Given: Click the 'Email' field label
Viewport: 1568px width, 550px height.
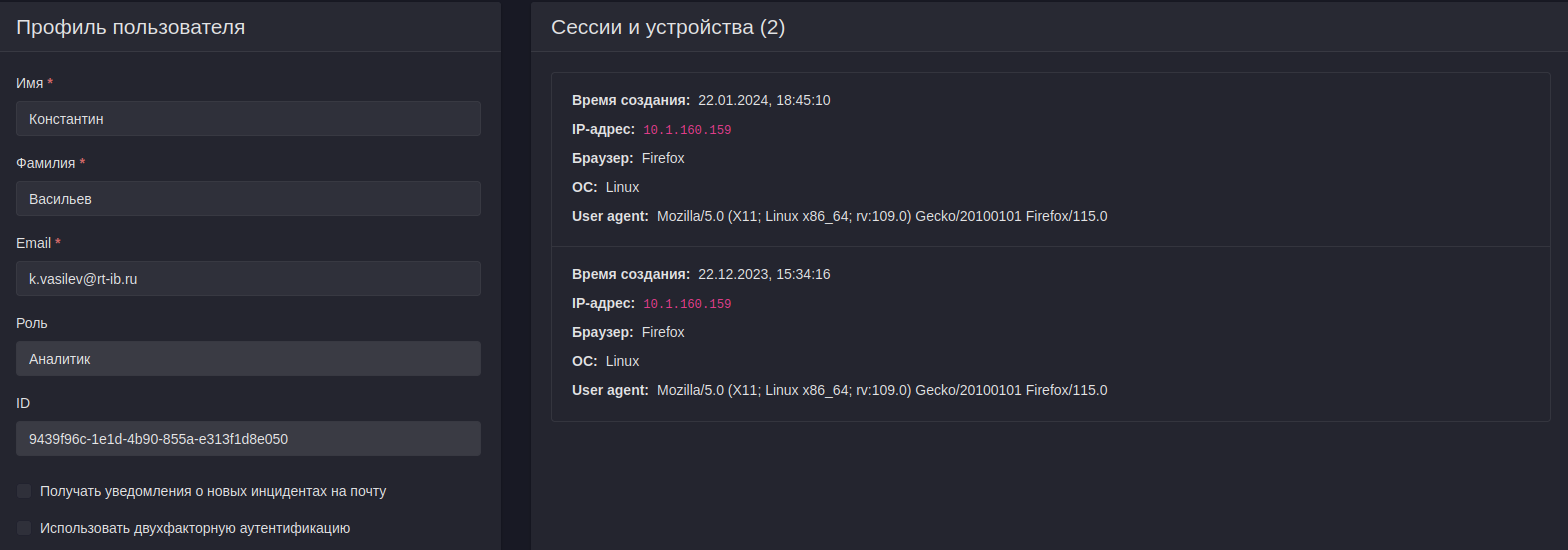Looking at the screenshot, I should point(34,243).
